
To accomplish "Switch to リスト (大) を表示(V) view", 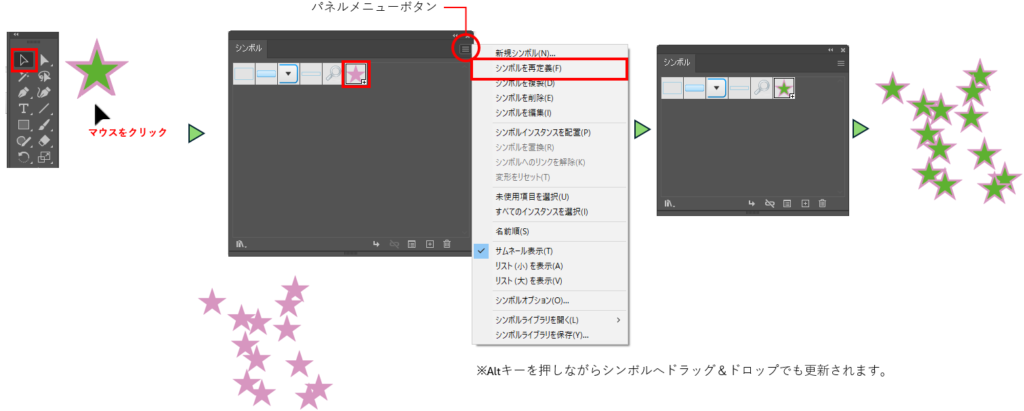I will [x=529, y=281].
